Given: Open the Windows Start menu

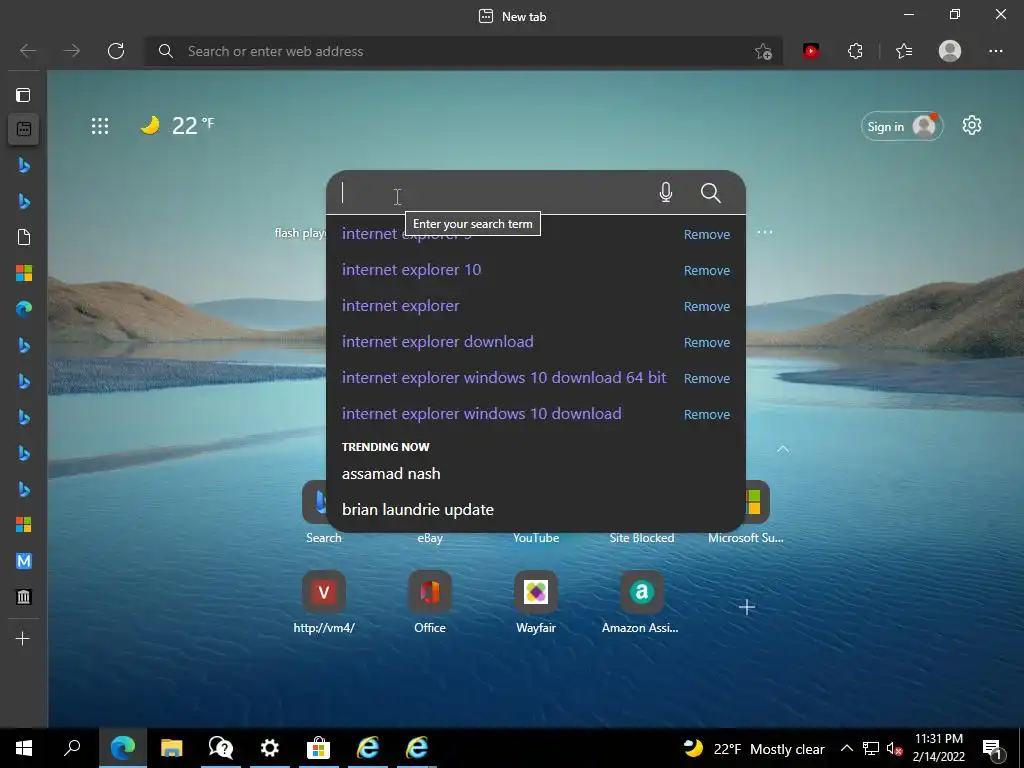Looking at the screenshot, I should click(24, 748).
